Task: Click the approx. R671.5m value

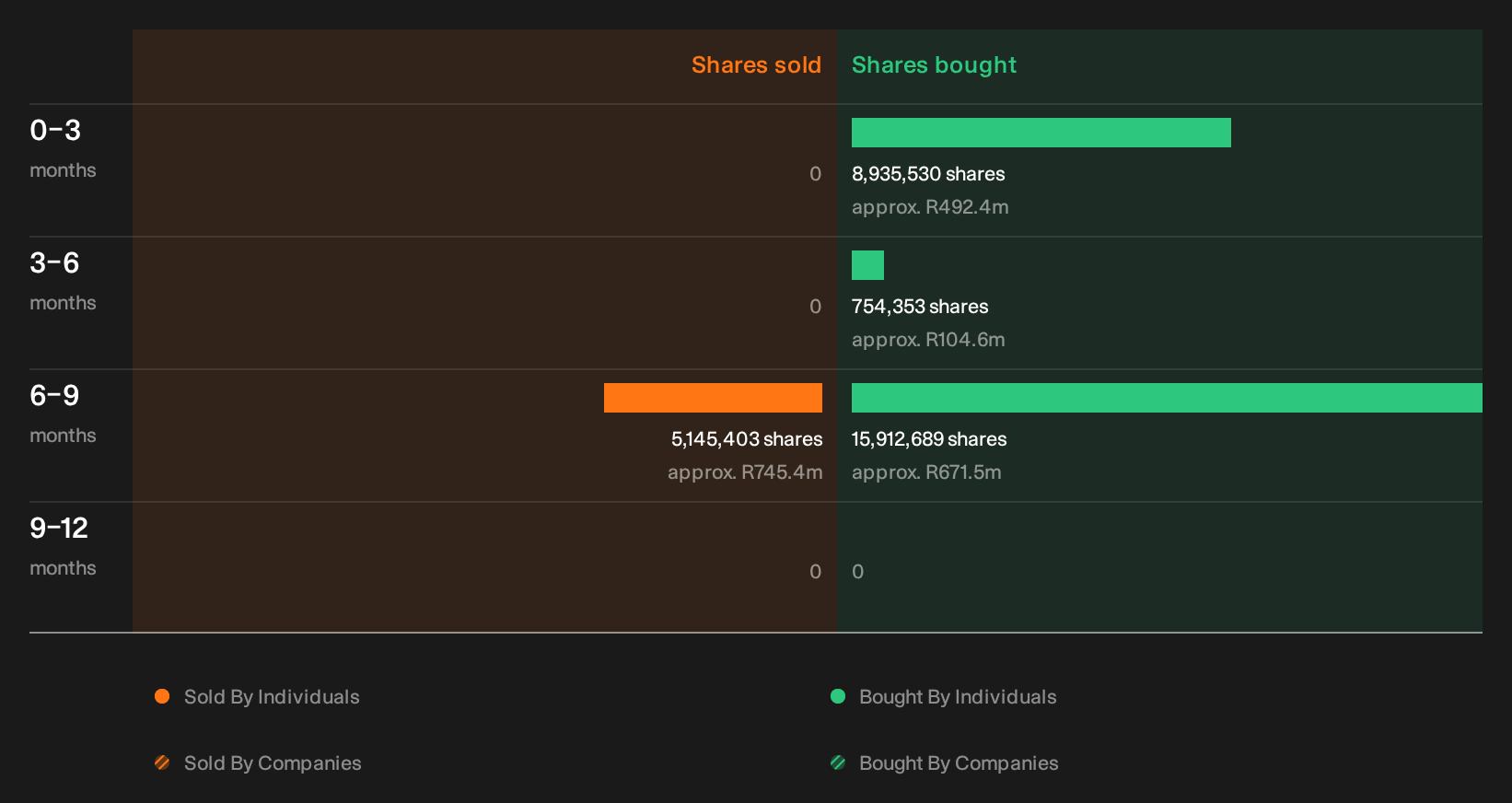Action: 926,472
